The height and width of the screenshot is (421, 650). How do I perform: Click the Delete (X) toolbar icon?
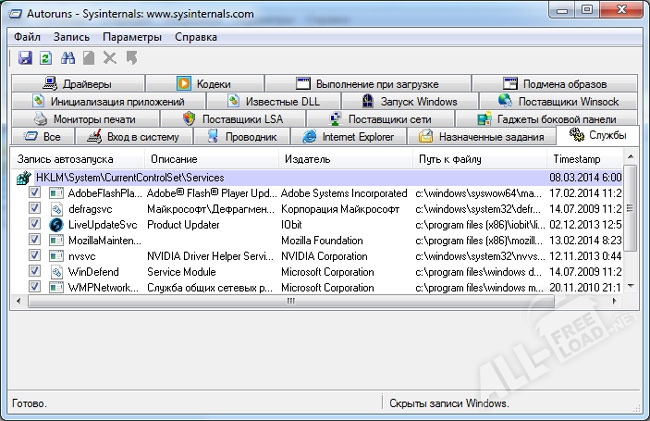tap(110, 59)
